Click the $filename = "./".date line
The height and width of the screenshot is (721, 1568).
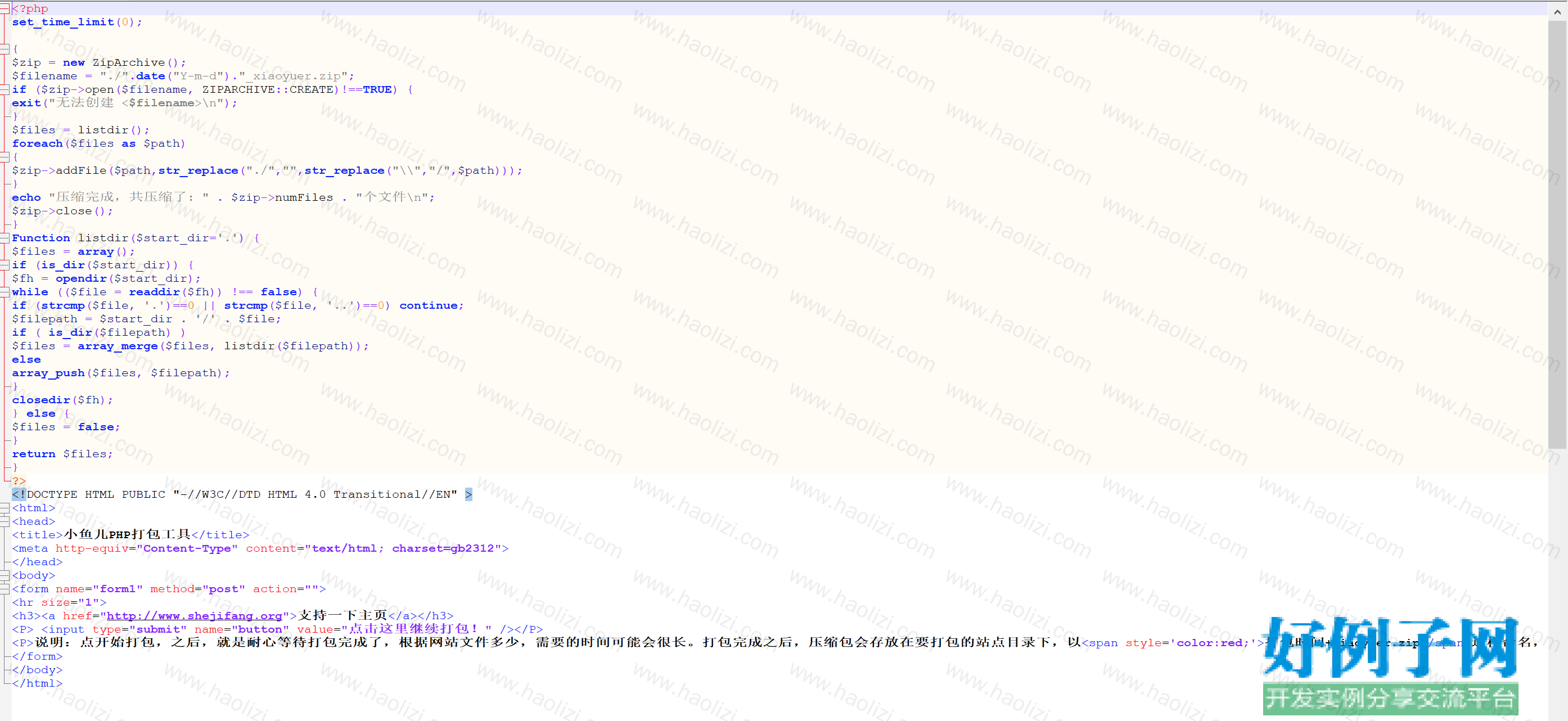click(183, 76)
